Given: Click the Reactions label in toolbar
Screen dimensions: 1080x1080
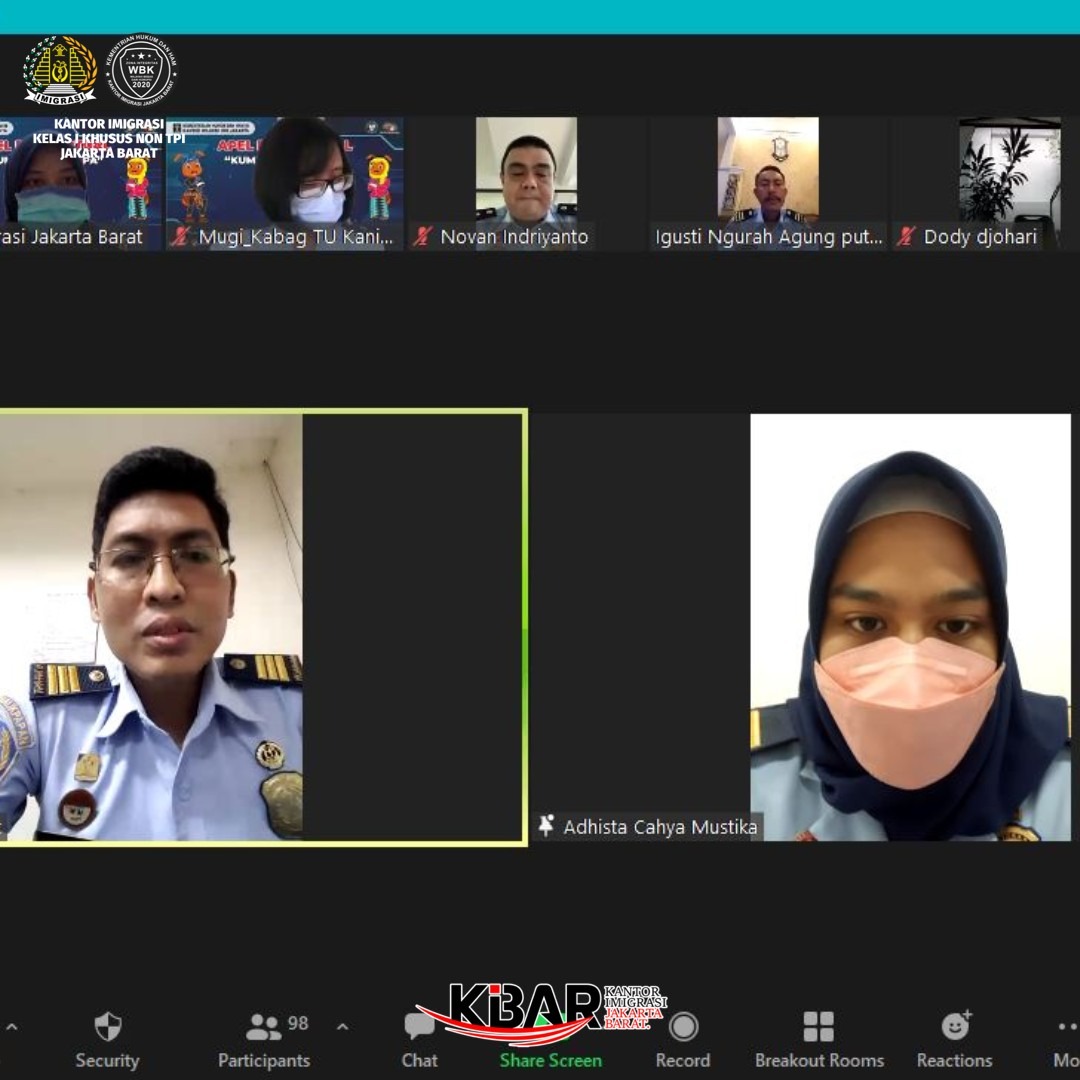Looking at the screenshot, I should click(x=955, y=1060).
